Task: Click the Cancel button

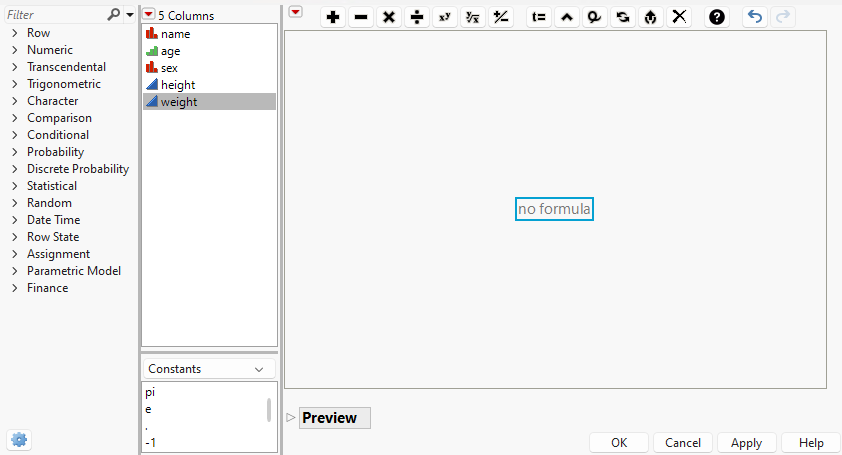Action: 683,443
